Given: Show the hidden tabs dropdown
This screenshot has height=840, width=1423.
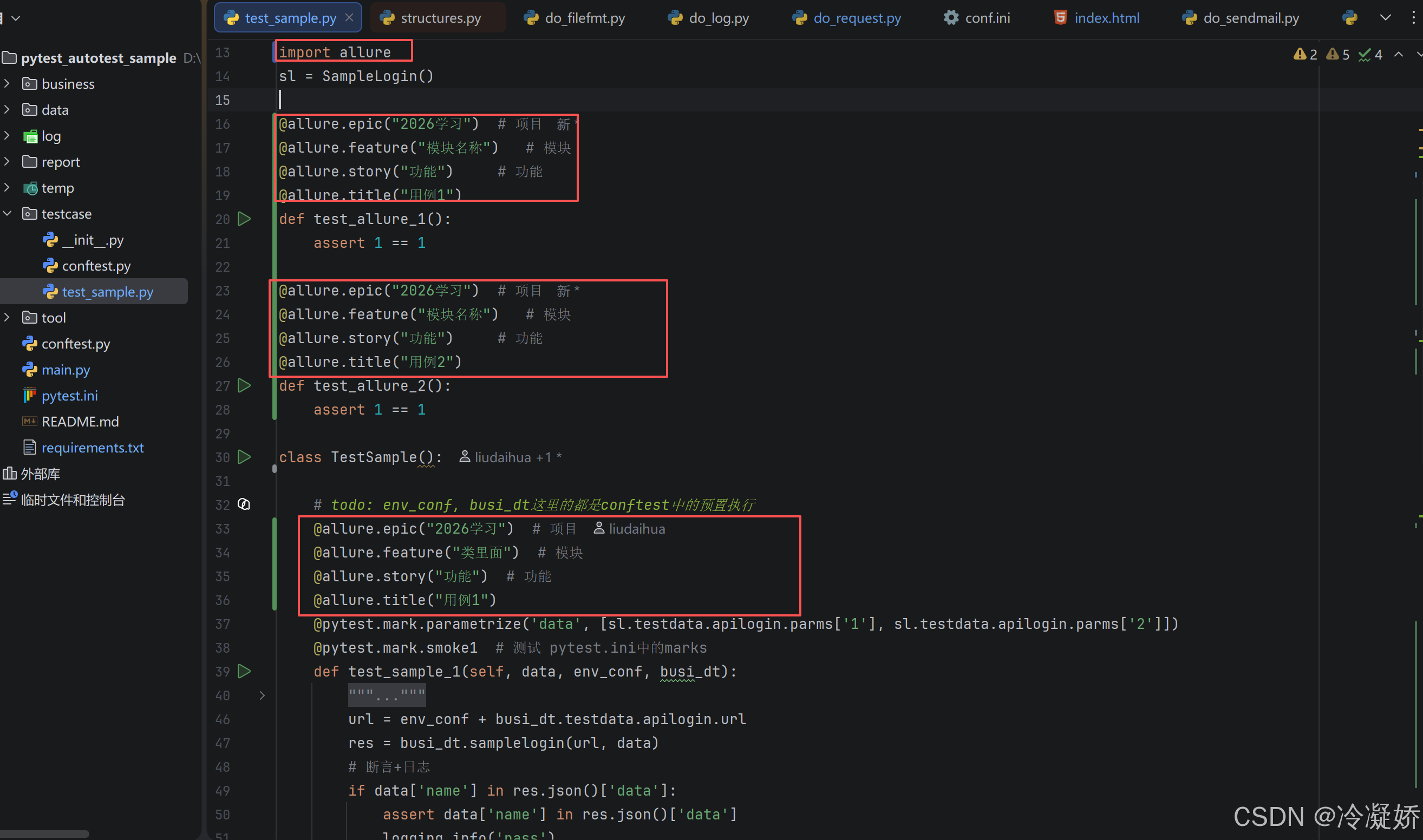Looking at the screenshot, I should coord(1386,17).
